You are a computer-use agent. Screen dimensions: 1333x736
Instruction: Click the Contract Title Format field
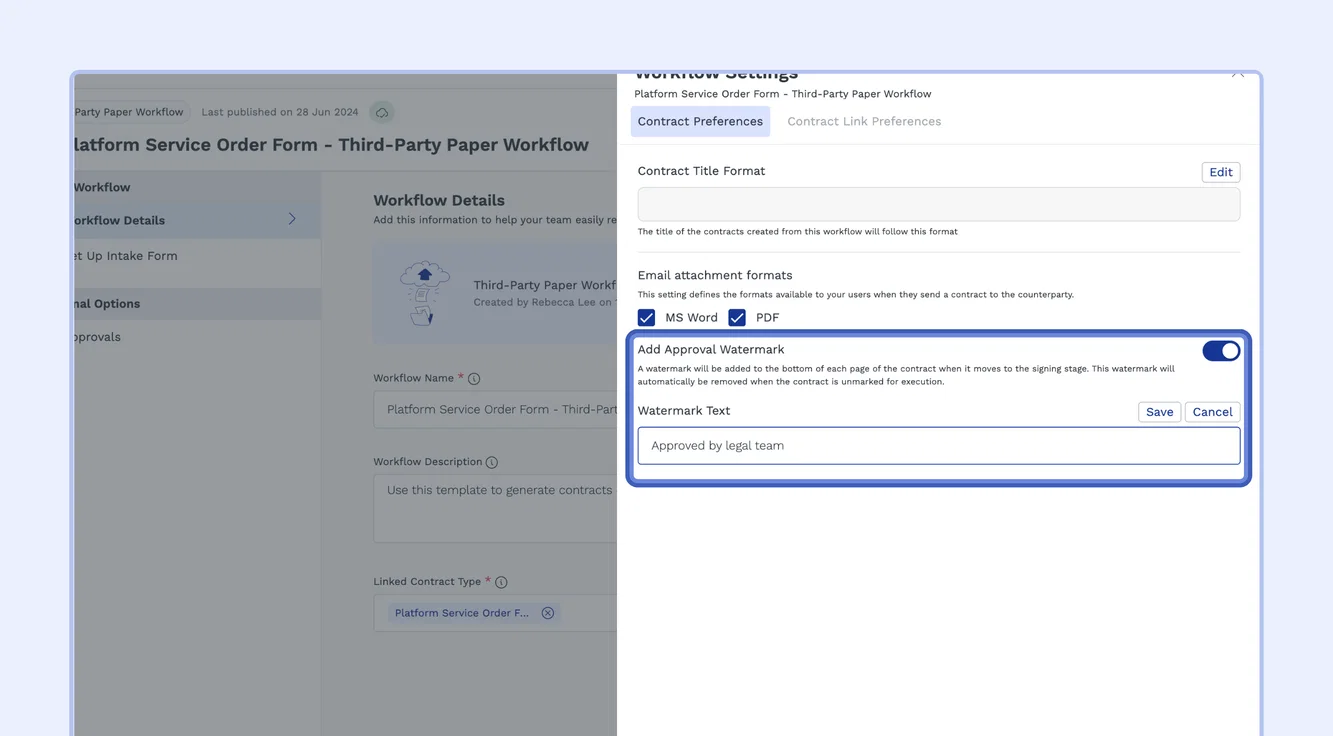[x=939, y=204]
